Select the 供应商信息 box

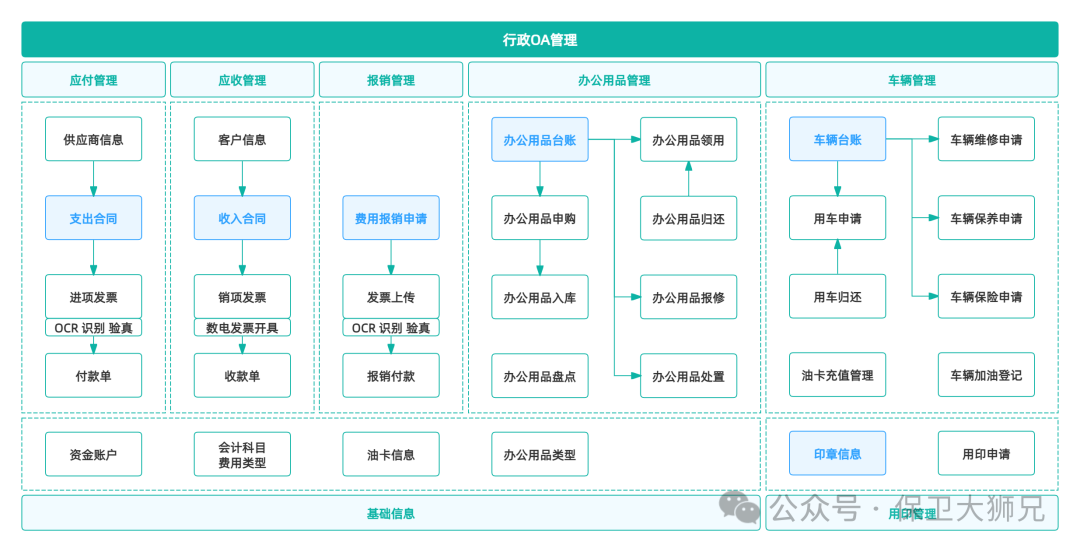[x=93, y=140]
